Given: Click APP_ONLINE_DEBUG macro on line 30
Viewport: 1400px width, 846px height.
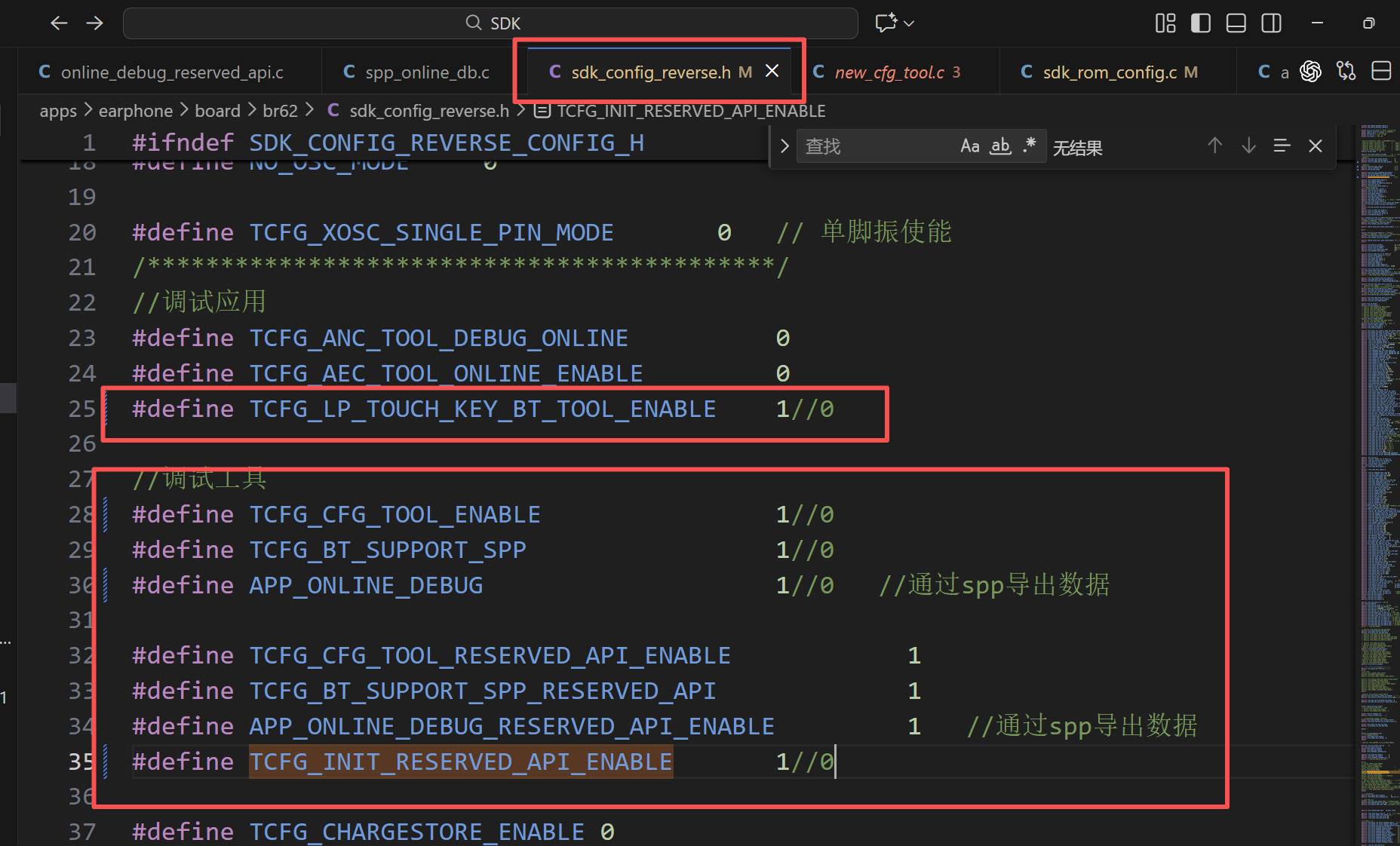Looking at the screenshot, I should [366, 585].
